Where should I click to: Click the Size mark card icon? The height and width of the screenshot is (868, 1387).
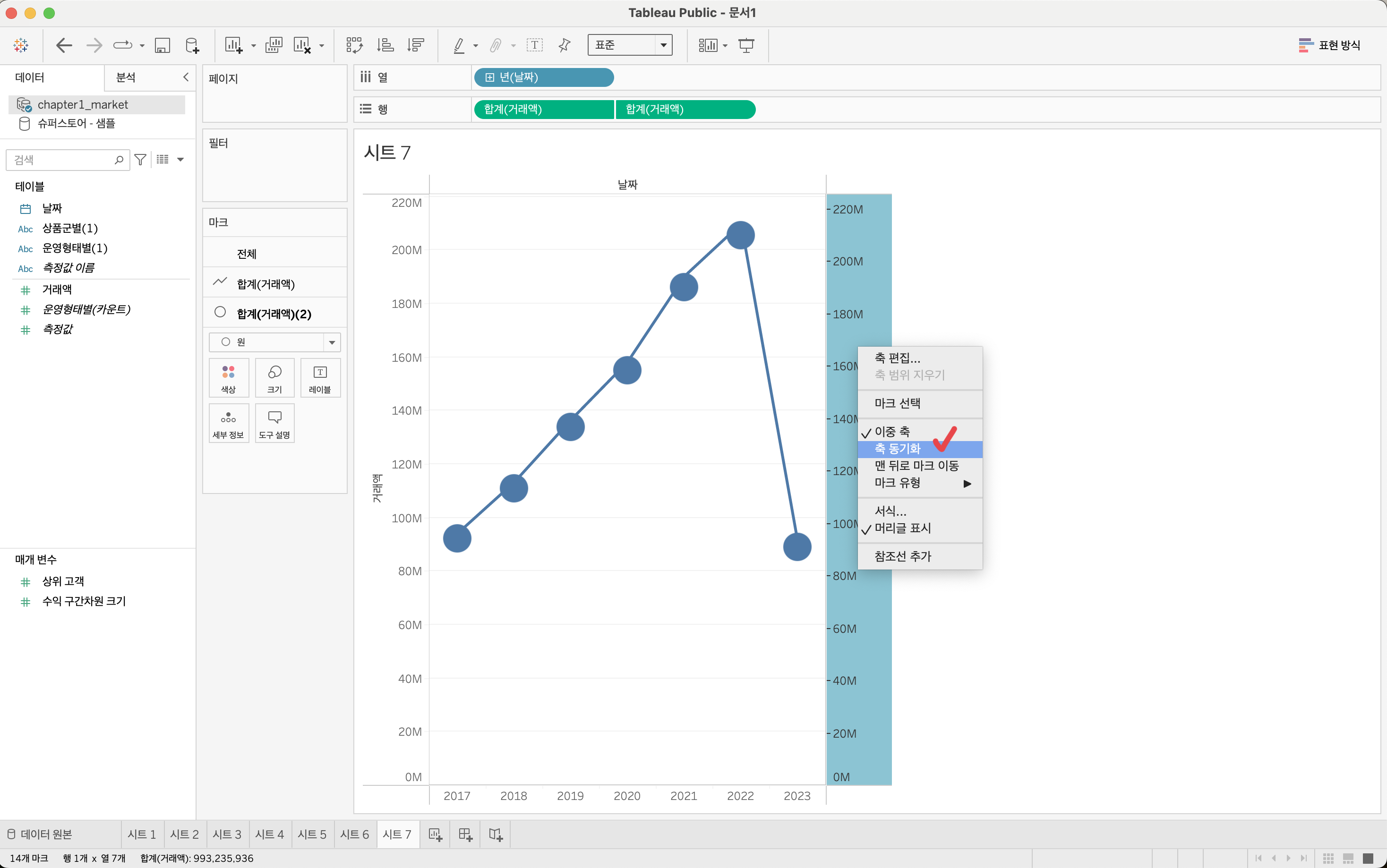[x=274, y=378]
